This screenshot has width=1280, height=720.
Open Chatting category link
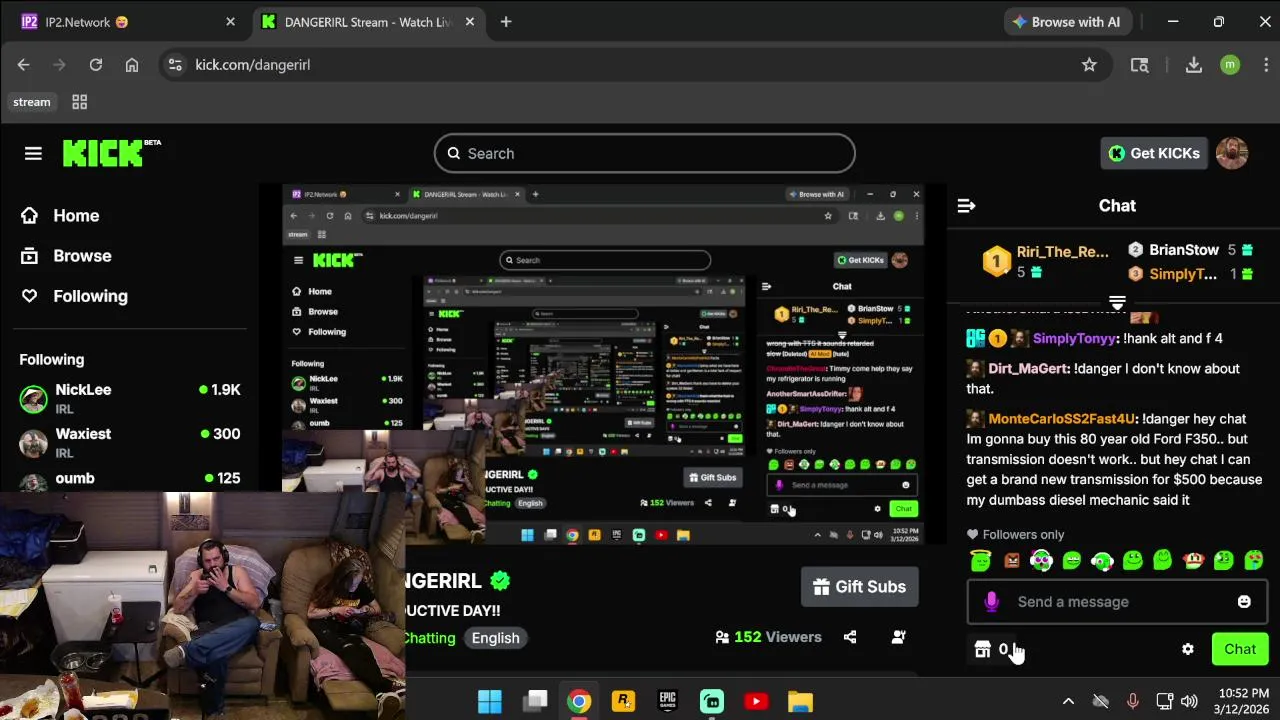coord(430,638)
